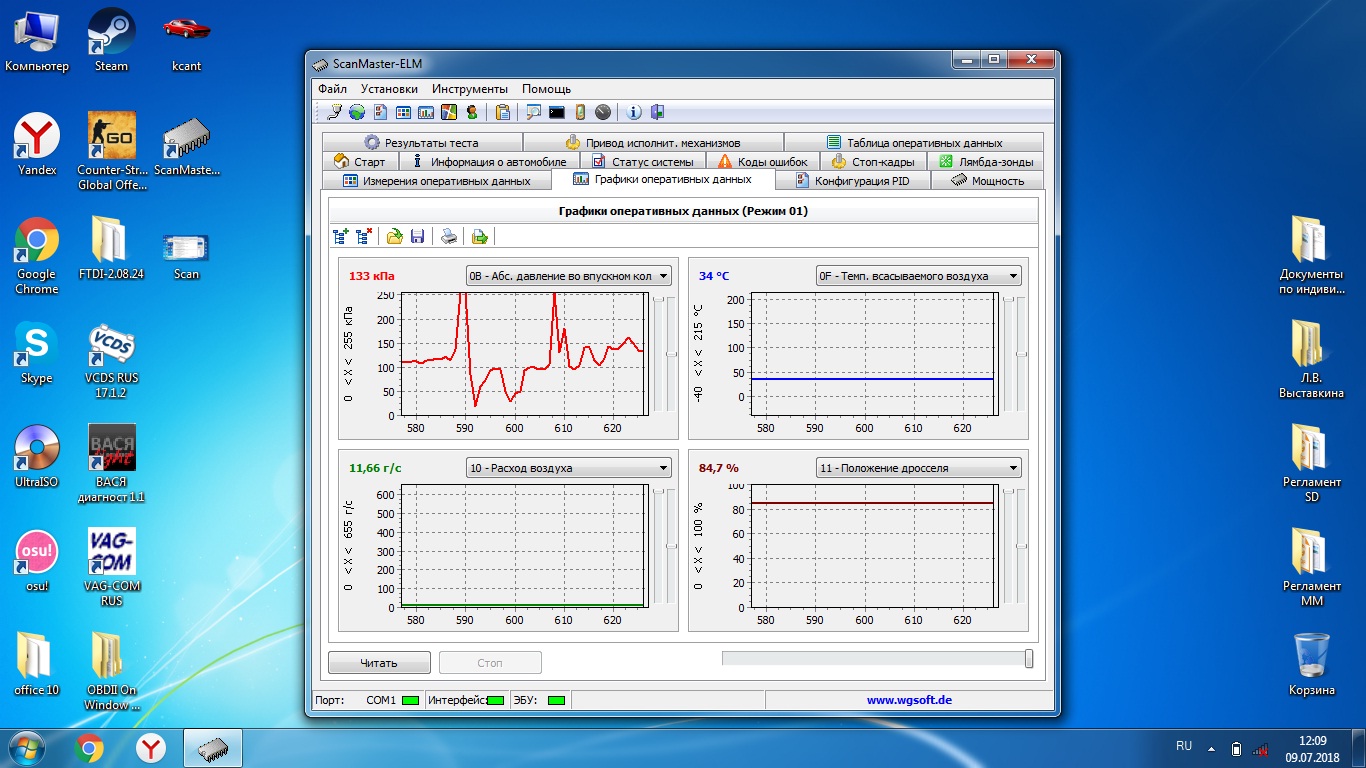Save graph data with the floppy disk icon
This screenshot has height=768, width=1366.
pos(418,237)
